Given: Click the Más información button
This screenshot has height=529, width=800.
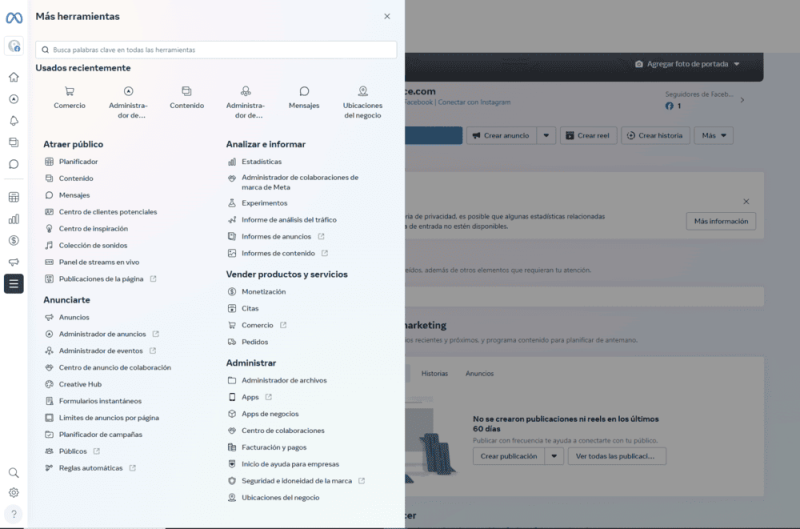Looking at the screenshot, I should pyautogui.click(x=720, y=221).
